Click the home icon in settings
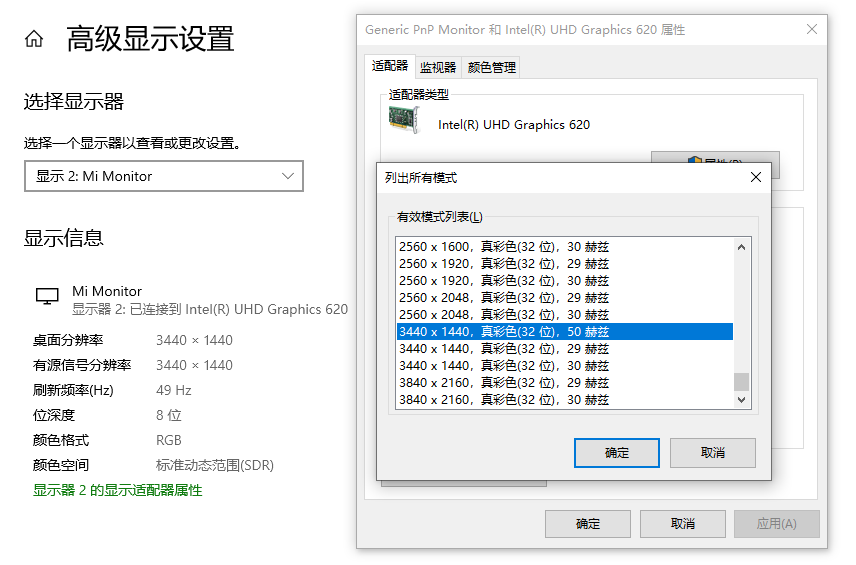The height and width of the screenshot is (565, 856). [x=34, y=39]
